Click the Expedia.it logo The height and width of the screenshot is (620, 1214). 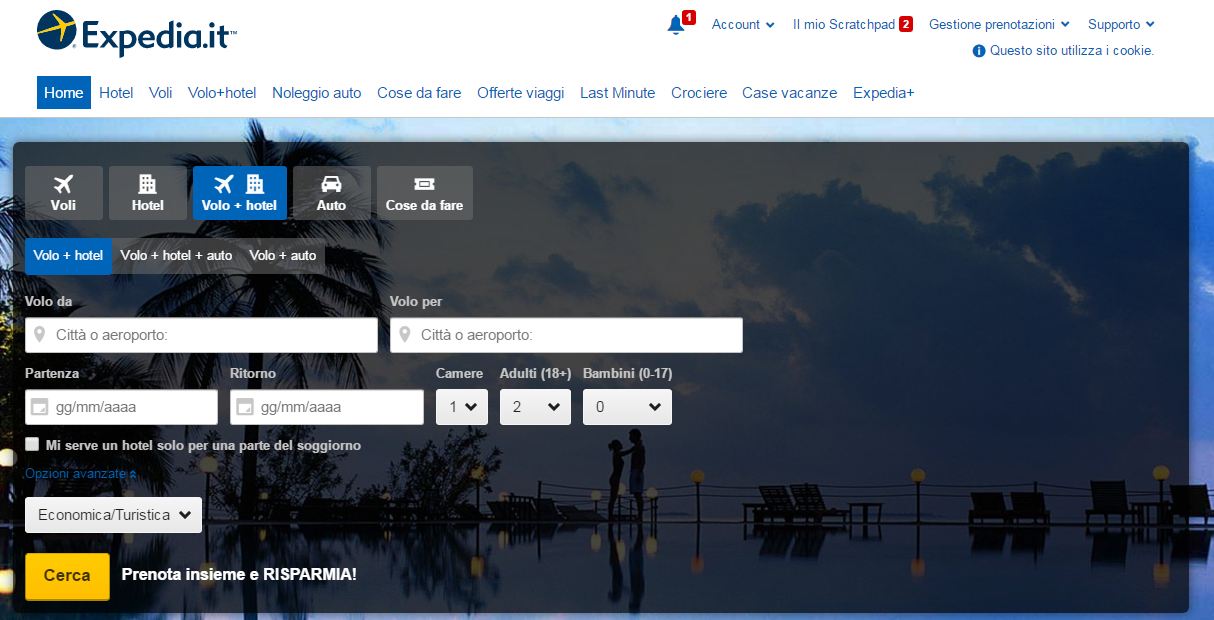pyautogui.click(x=137, y=34)
